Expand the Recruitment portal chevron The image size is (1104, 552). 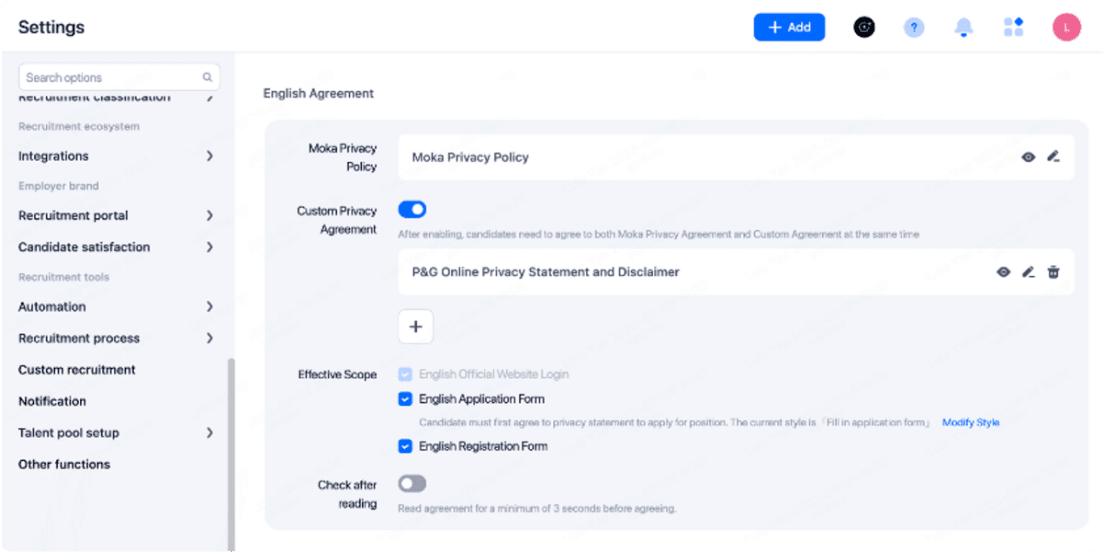209,216
